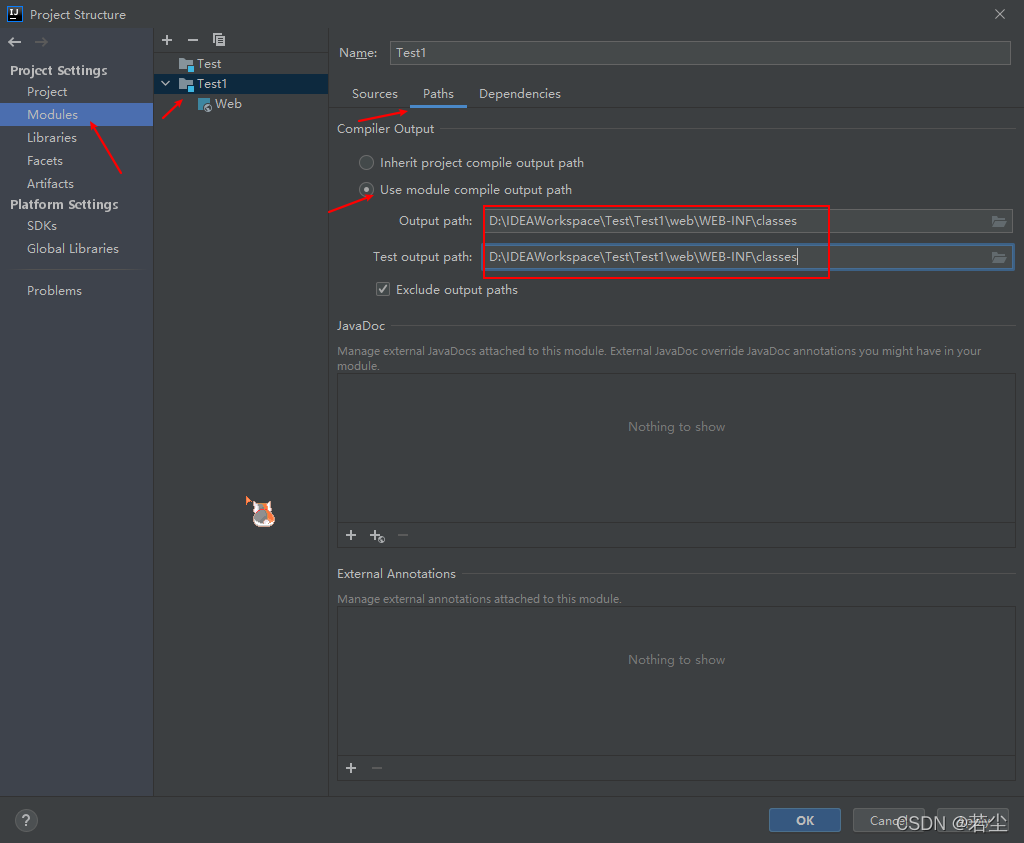Select Use module compile output path
The image size is (1024, 843).
pyautogui.click(x=366, y=189)
